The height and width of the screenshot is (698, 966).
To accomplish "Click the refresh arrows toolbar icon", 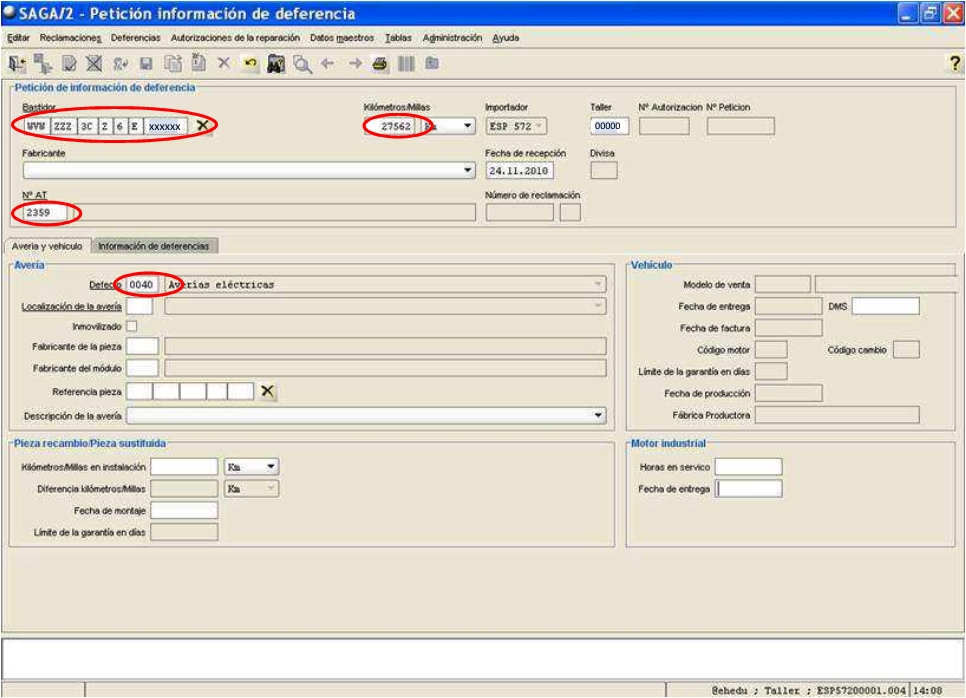I will point(120,63).
